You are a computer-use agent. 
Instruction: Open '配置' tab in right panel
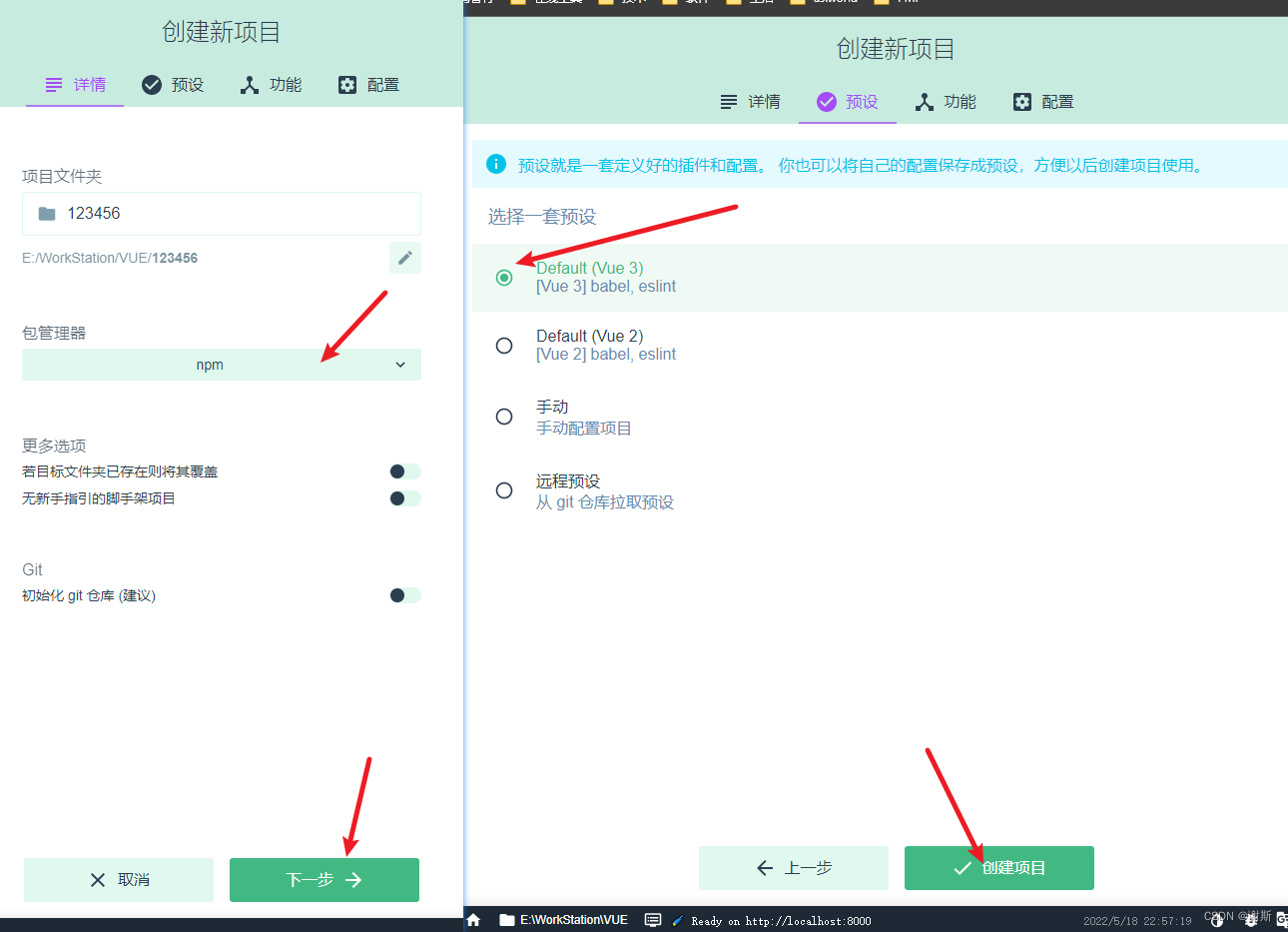coord(1043,102)
